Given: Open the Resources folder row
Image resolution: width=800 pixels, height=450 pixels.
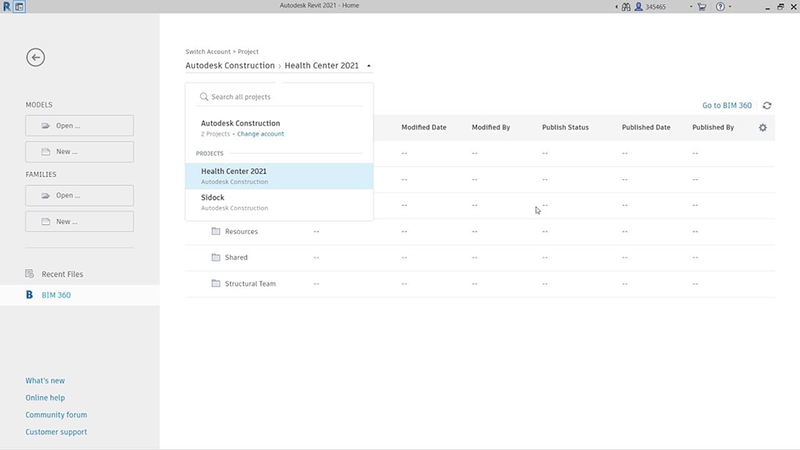Looking at the screenshot, I should 480,232.
